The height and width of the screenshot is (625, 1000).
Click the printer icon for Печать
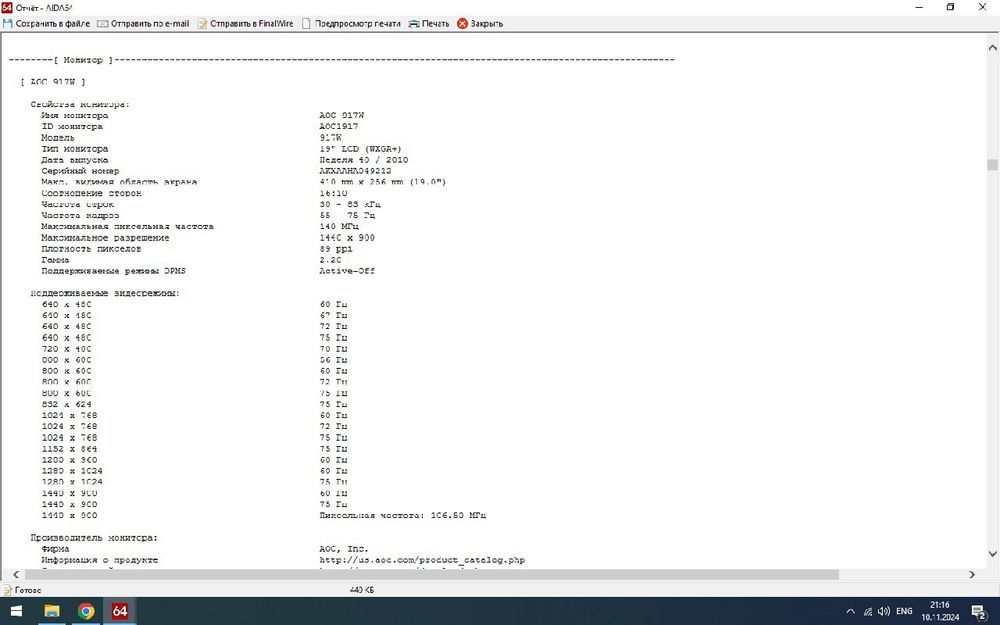[414, 24]
